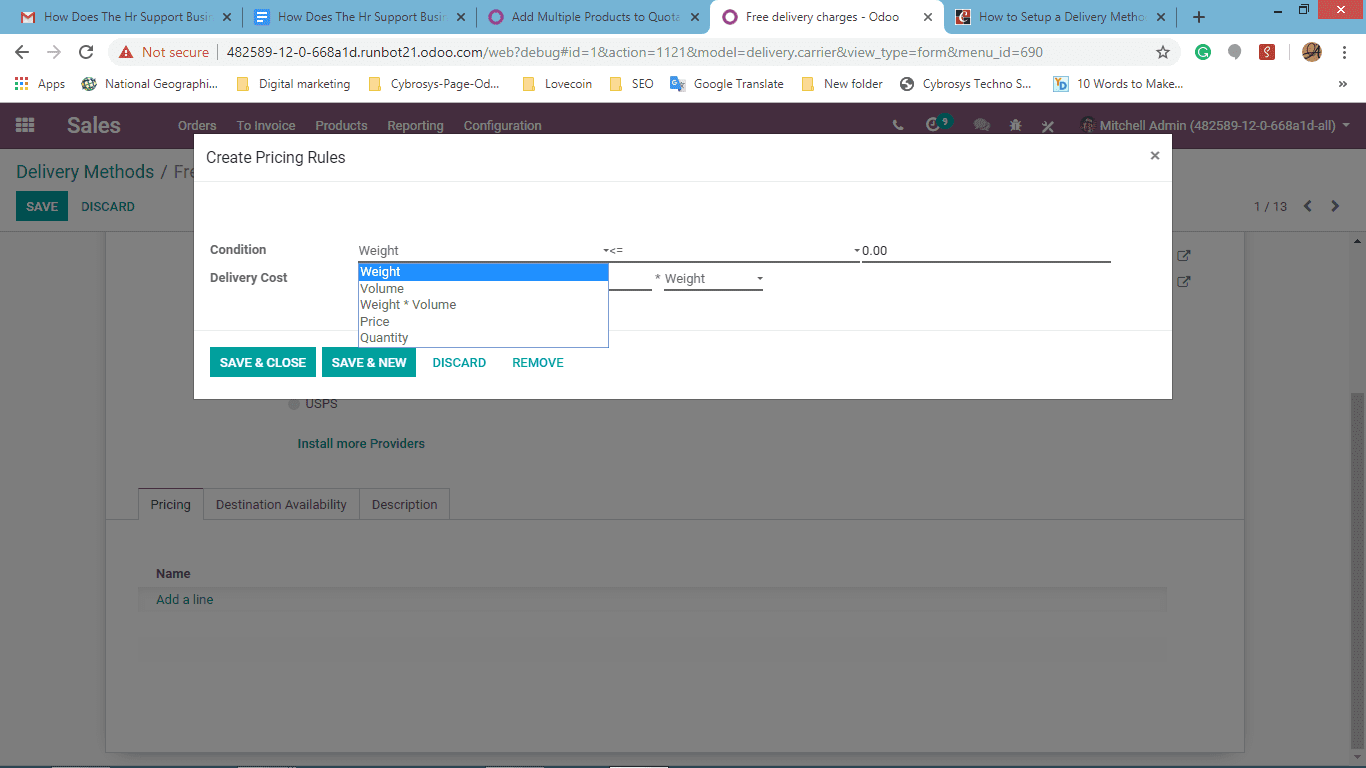Expand the Delivery Cost Weight factor dropdown
Image resolution: width=1366 pixels, height=768 pixels.
click(x=713, y=279)
